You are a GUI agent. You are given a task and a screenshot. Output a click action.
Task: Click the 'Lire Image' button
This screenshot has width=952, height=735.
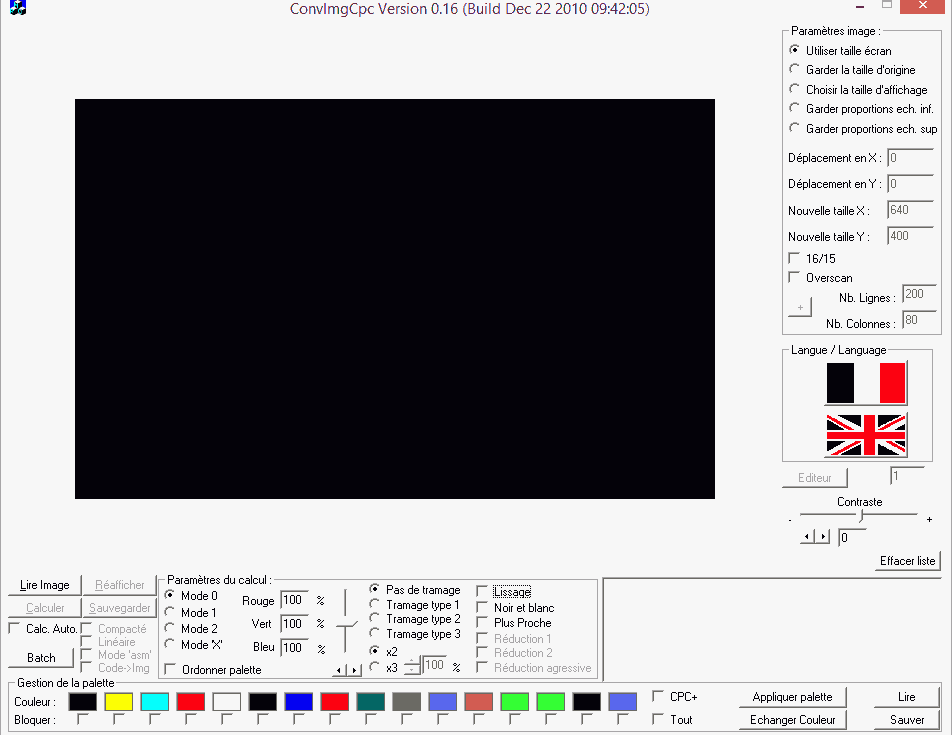click(x=44, y=585)
